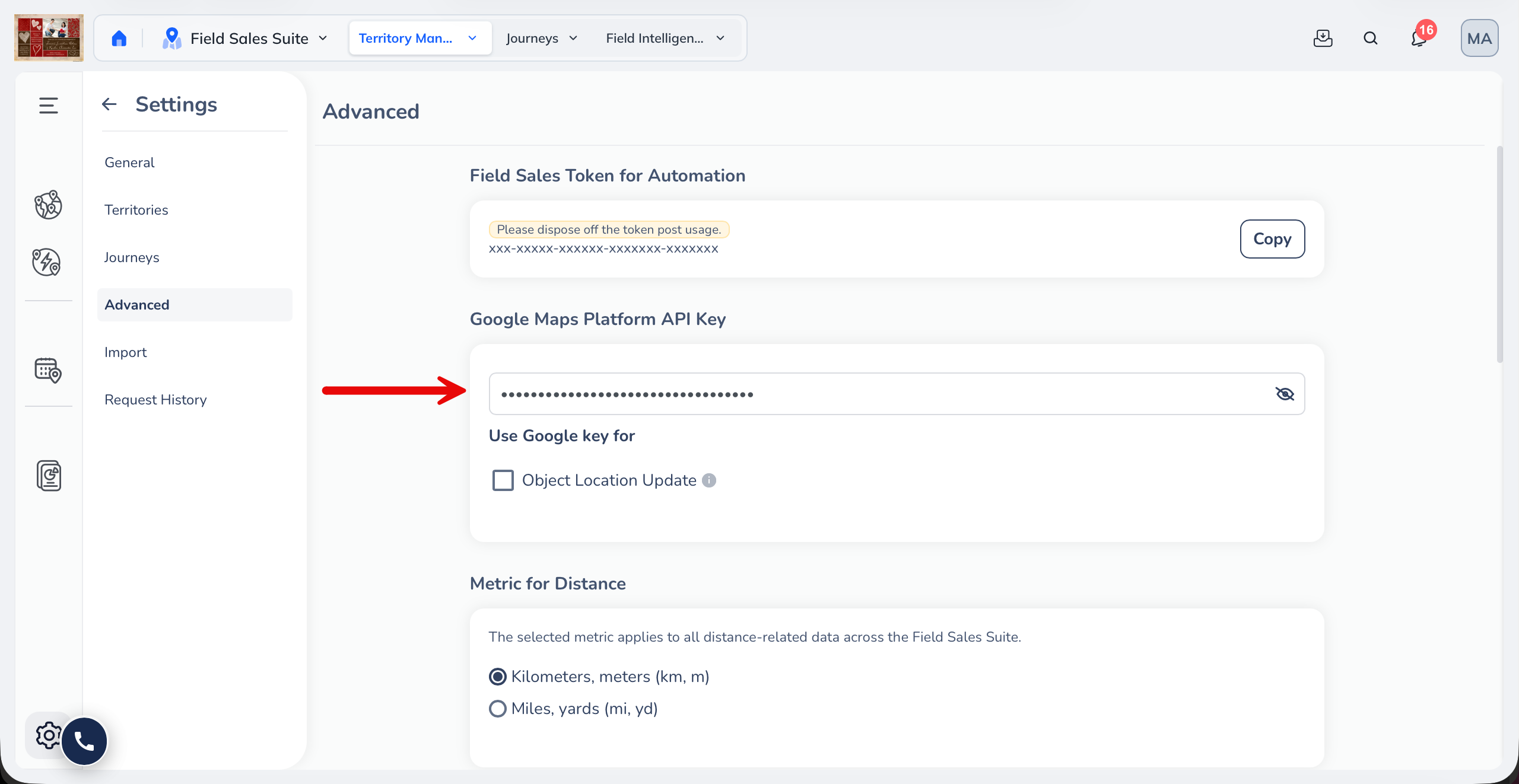Click the settings gear icon

point(49,735)
